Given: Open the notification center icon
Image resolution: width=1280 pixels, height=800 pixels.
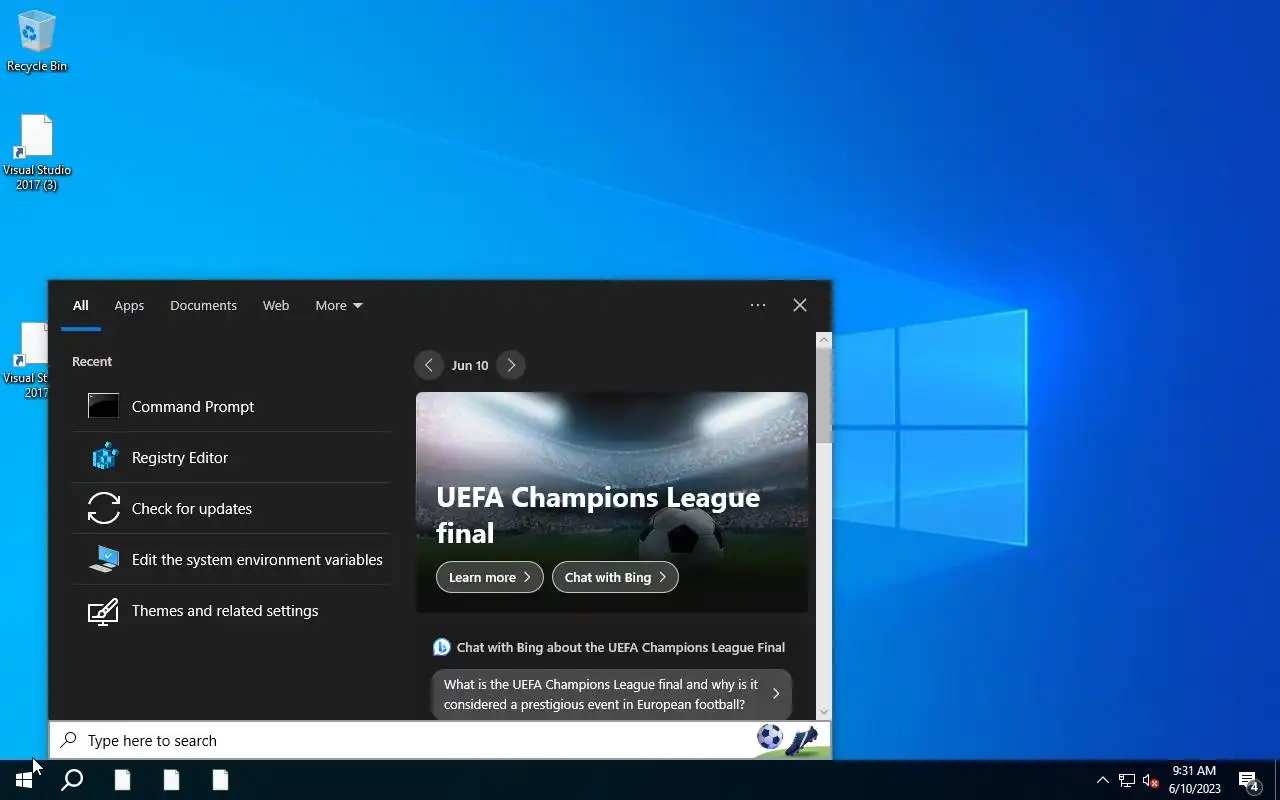Looking at the screenshot, I should (1248, 780).
